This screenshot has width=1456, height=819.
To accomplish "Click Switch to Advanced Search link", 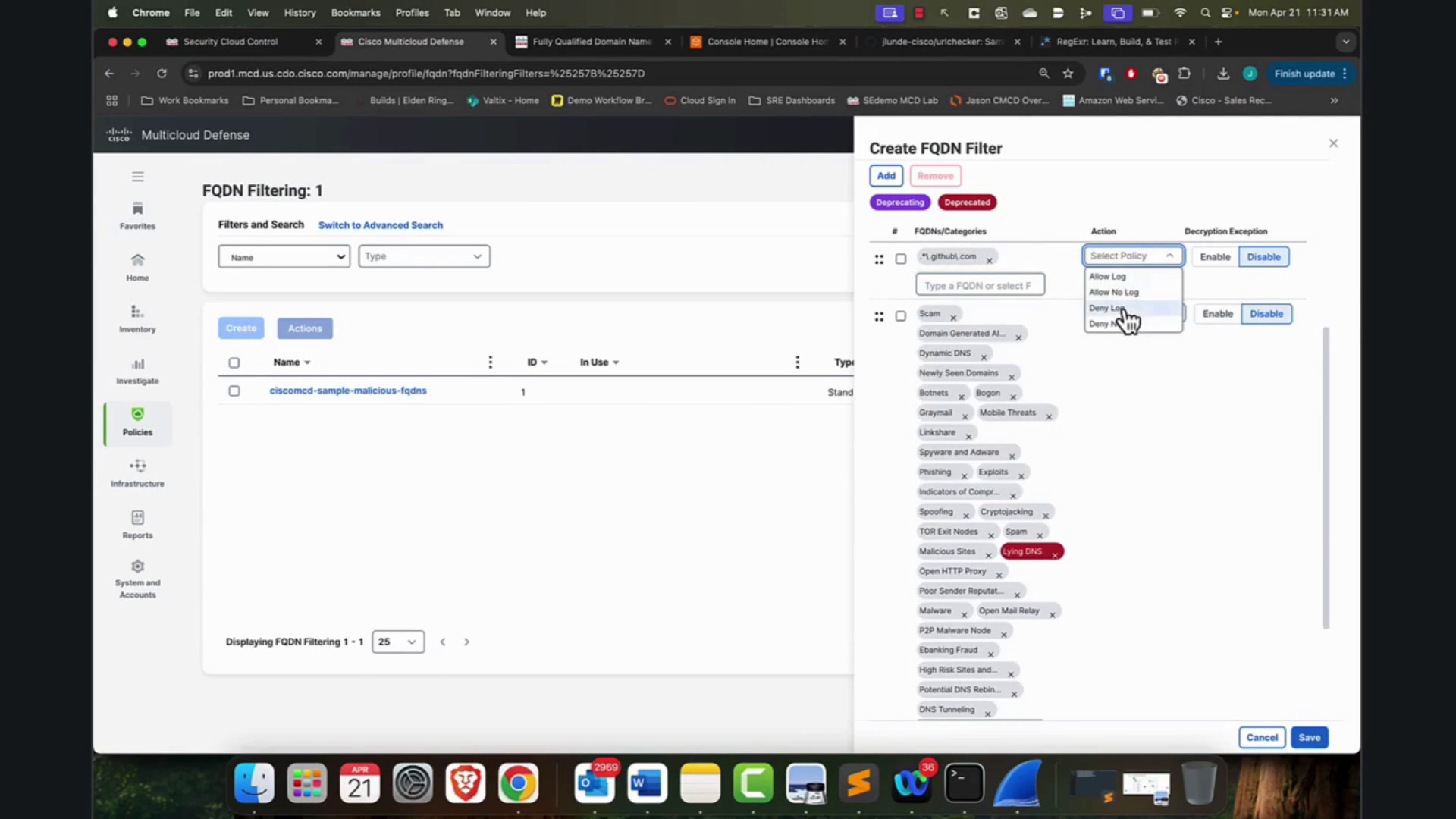I will click(x=381, y=225).
